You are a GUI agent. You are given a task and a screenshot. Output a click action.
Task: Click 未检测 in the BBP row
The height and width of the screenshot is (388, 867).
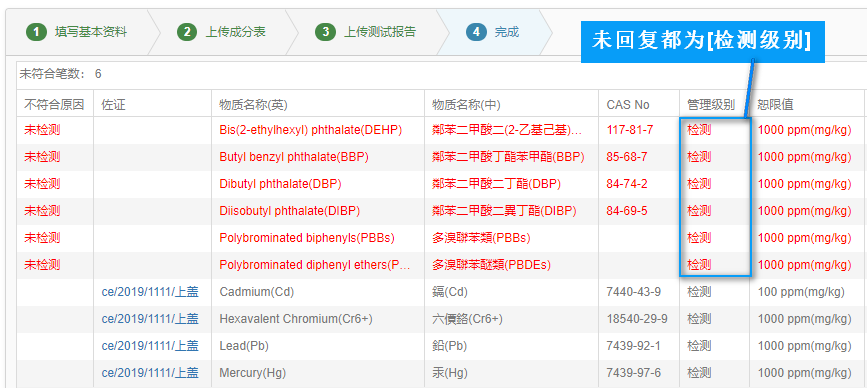42,157
